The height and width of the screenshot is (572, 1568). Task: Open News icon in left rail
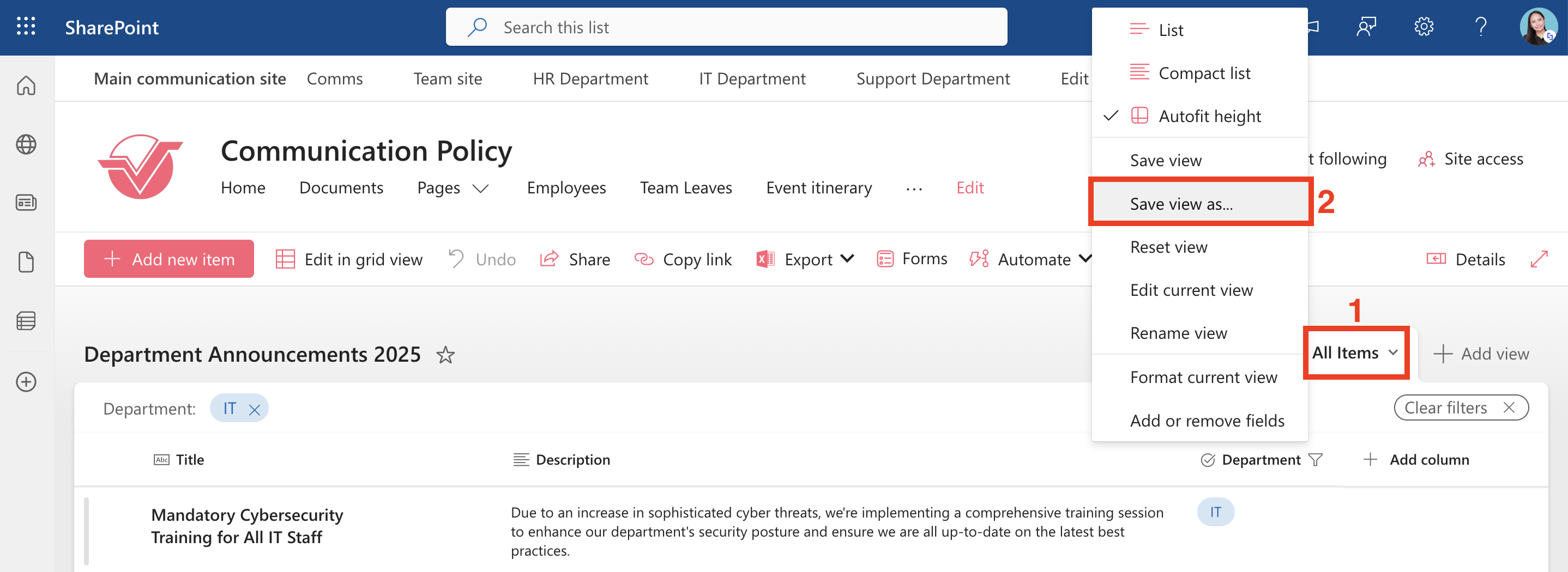(26, 202)
